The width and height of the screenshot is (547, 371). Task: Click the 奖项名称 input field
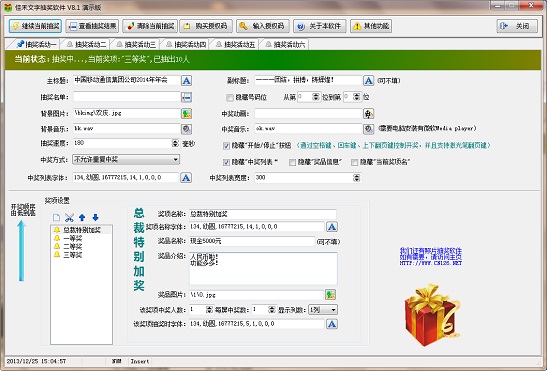[263, 214]
